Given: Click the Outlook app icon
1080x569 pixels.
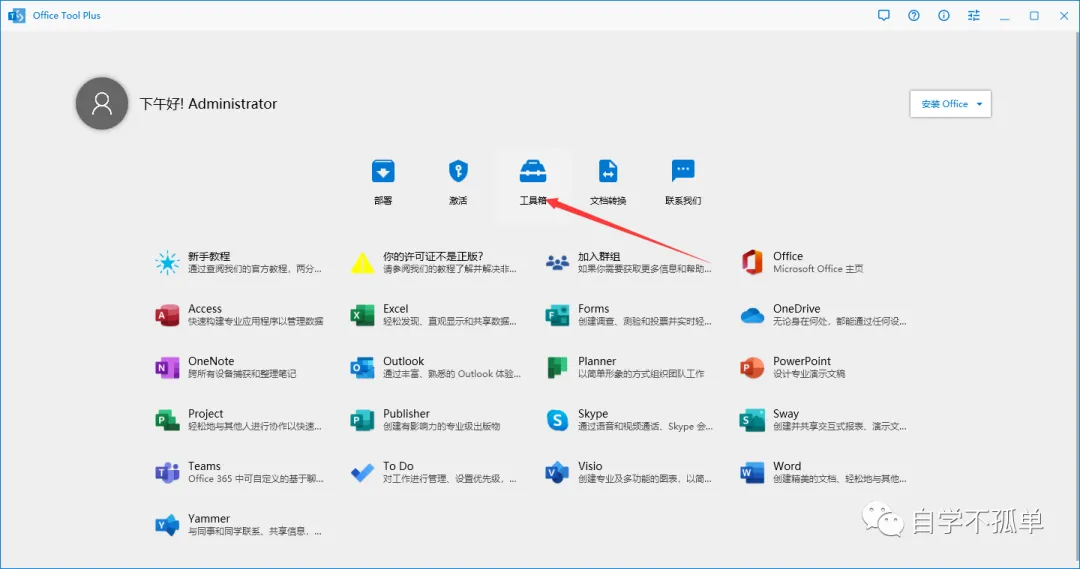Looking at the screenshot, I should tap(362, 368).
